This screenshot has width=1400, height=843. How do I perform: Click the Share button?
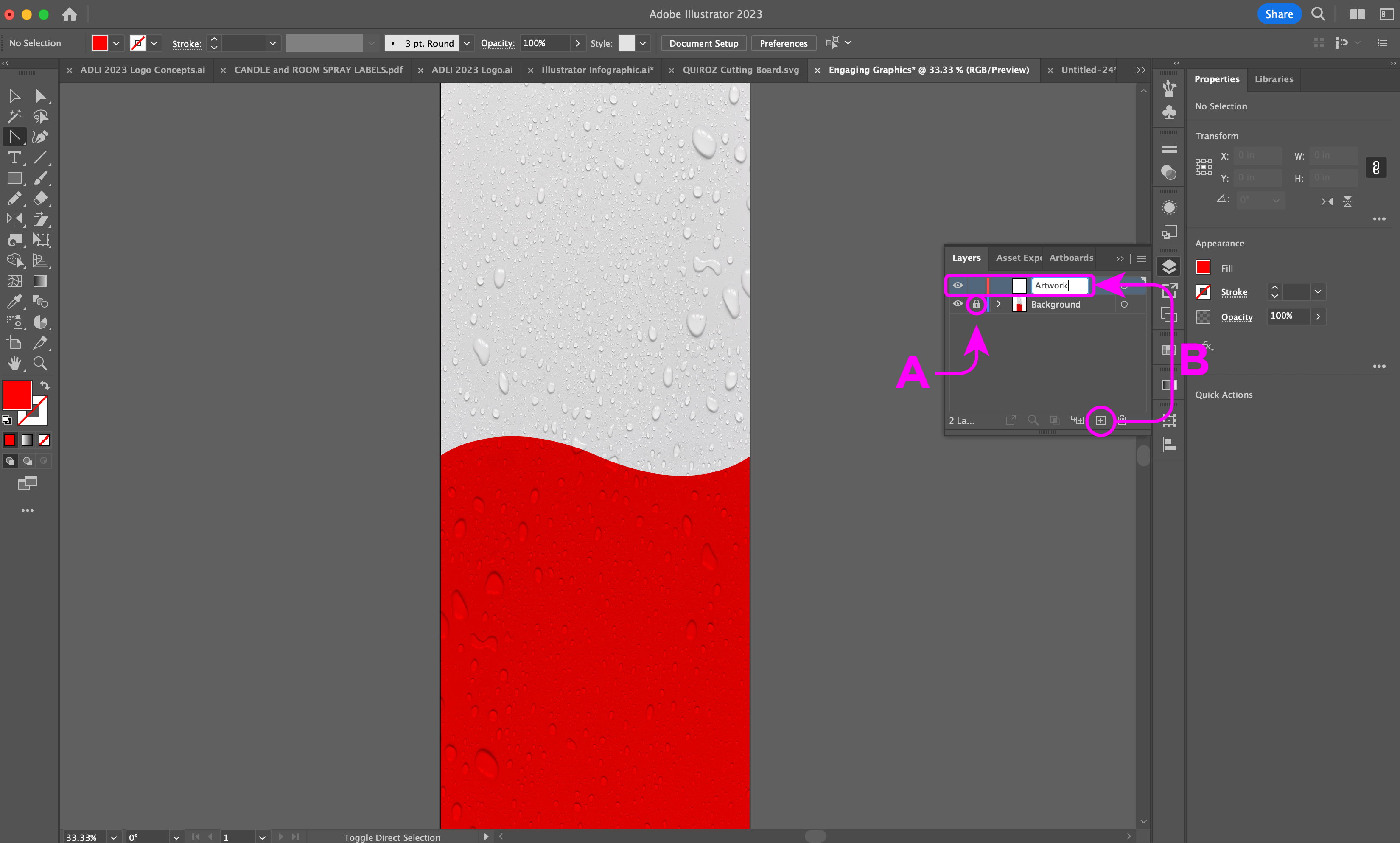(x=1279, y=14)
